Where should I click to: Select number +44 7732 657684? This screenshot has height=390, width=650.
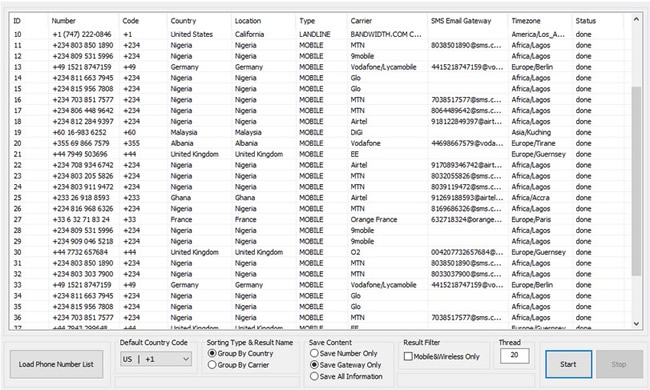point(80,252)
